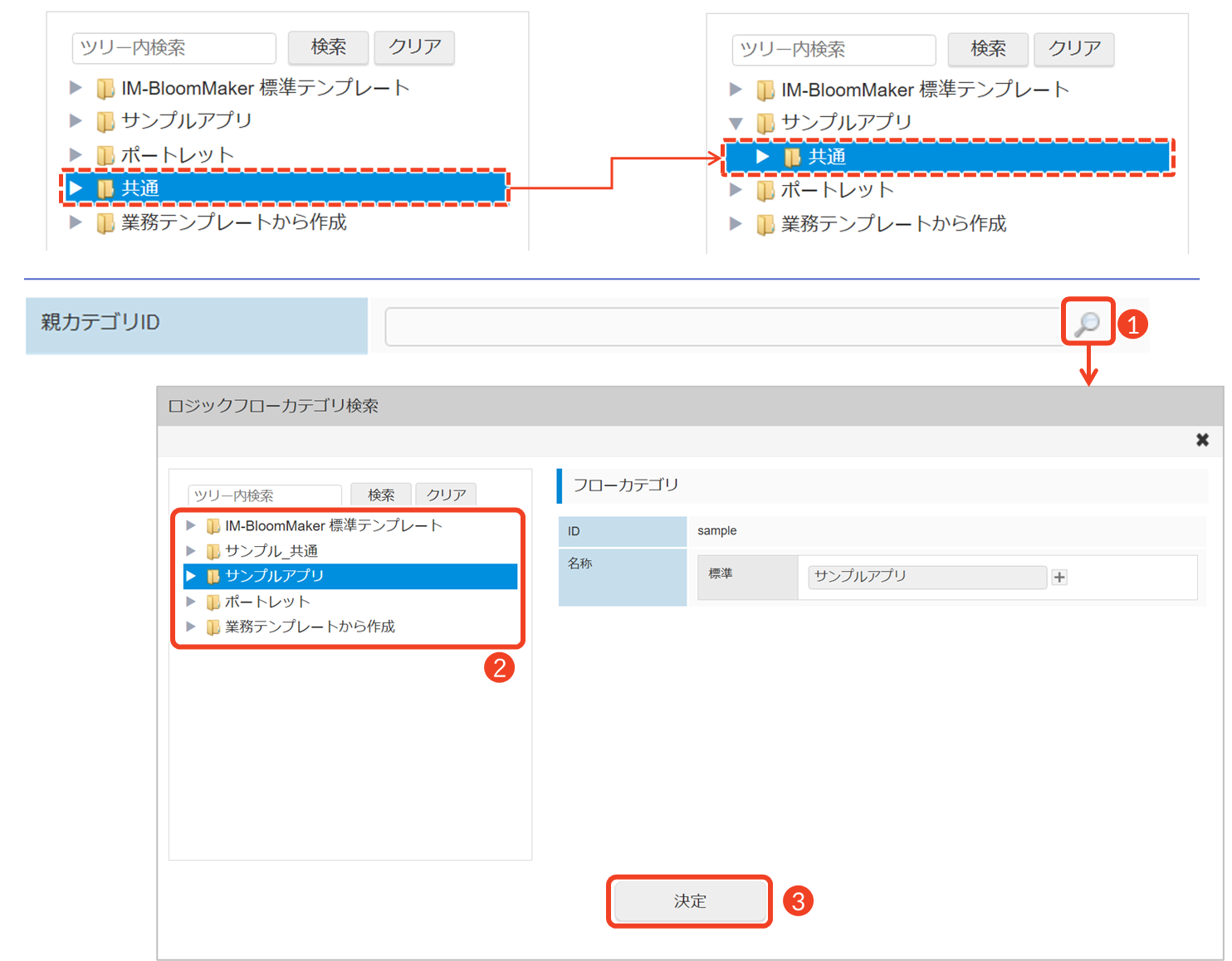Click folder icon of nested 共通 in top-right tree
Screen dimensions: 1232x961
point(792,157)
